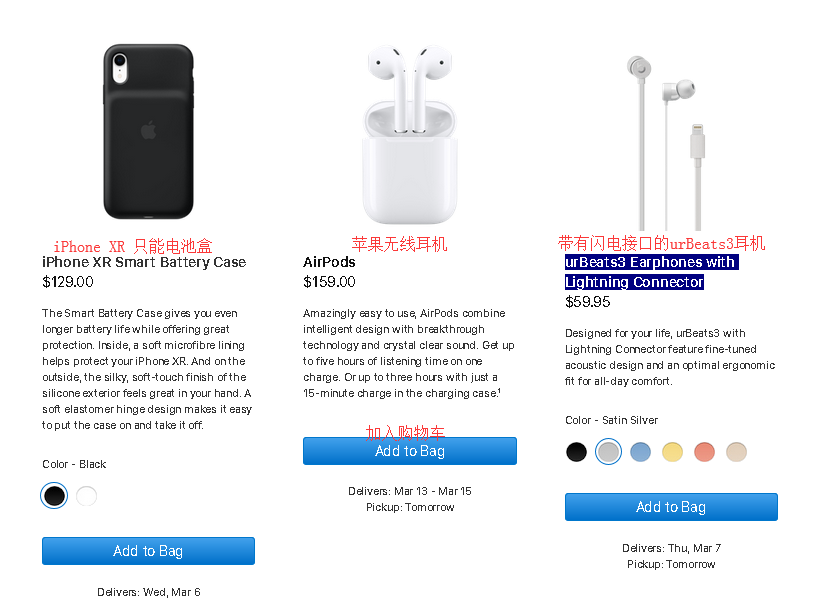Select White color for the Smart Battery Case
Viewport: 814px width, 604px height.
87,496
